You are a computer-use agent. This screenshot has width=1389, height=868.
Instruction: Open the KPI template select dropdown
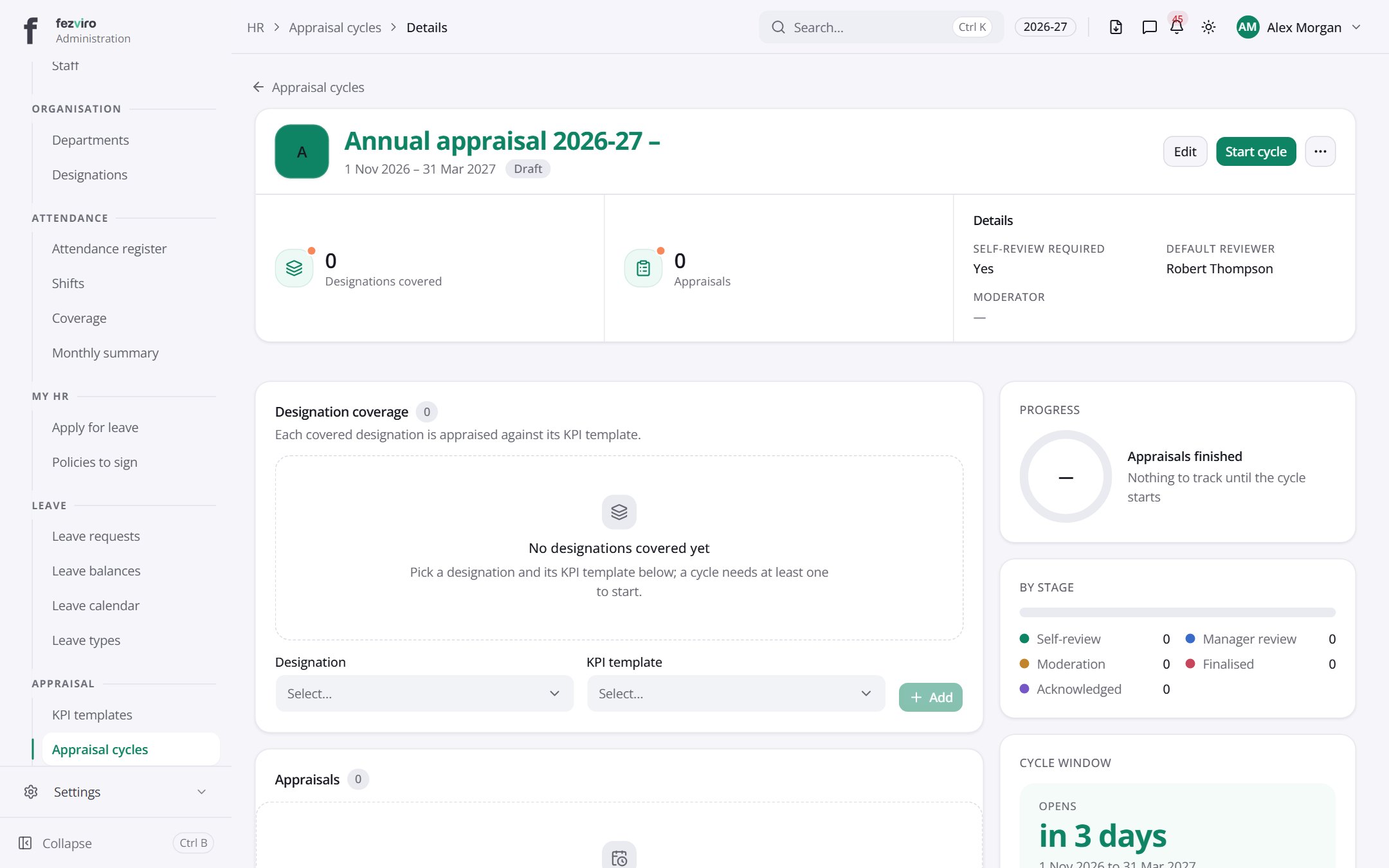click(x=736, y=693)
